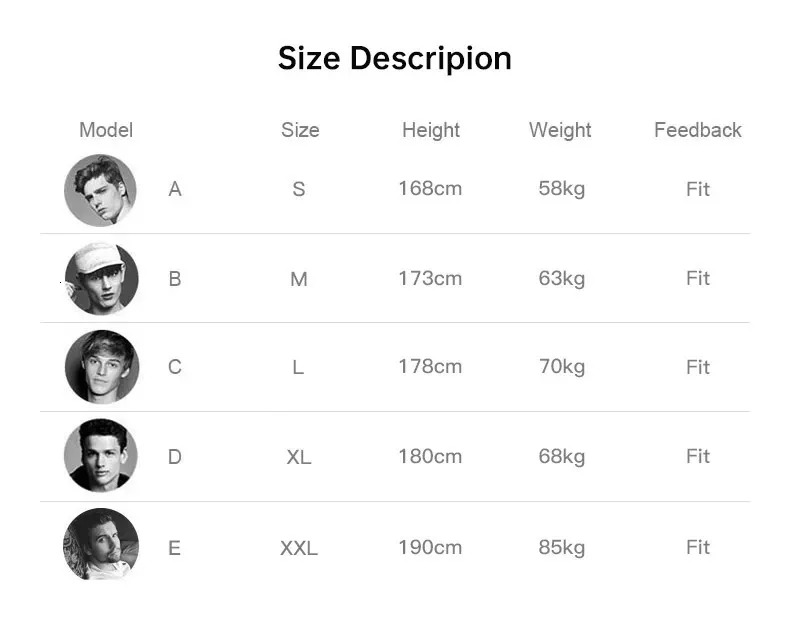Click the Model column header
The height and width of the screenshot is (636, 790).
point(106,130)
